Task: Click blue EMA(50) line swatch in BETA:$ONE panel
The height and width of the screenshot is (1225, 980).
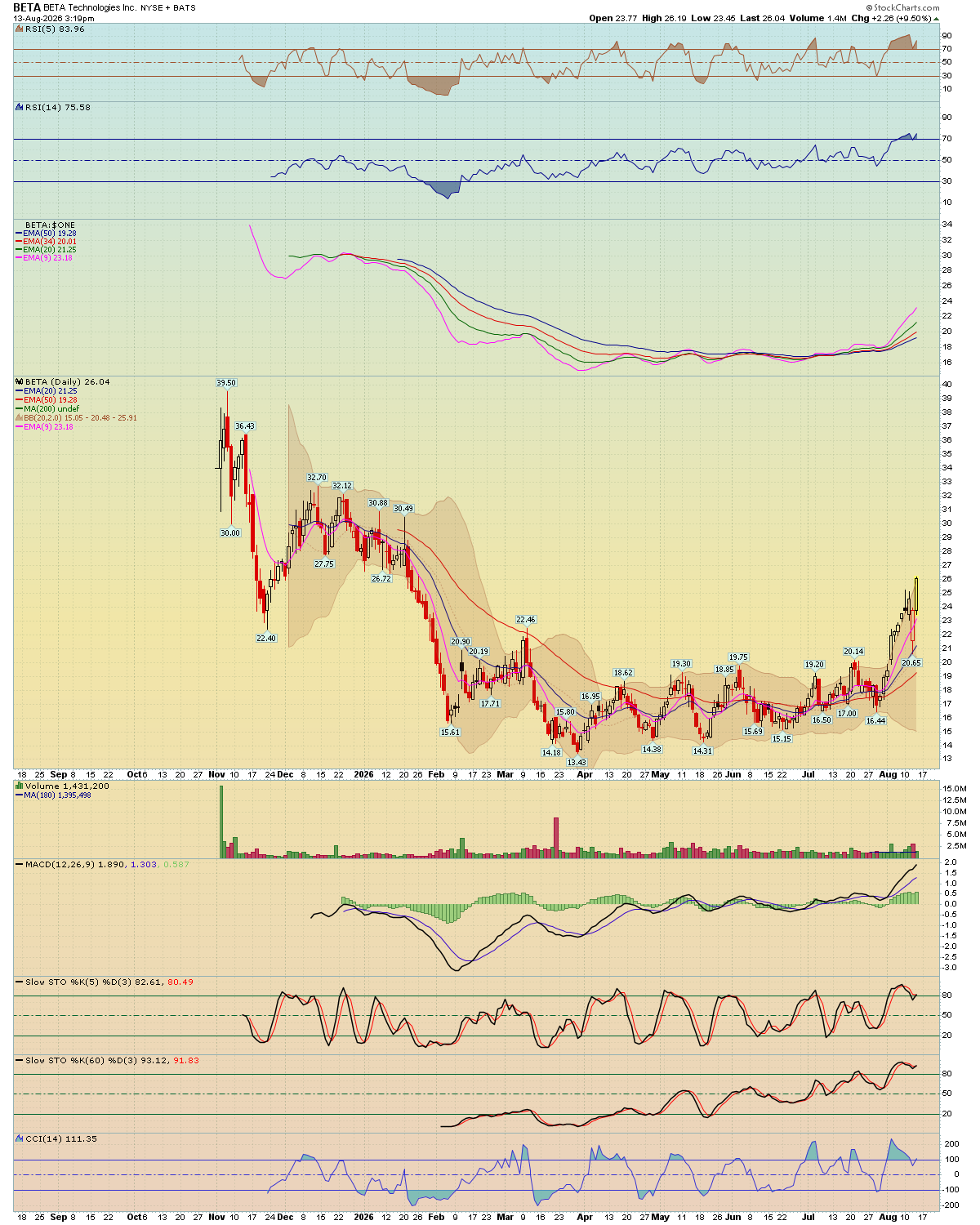Action: coord(20,234)
